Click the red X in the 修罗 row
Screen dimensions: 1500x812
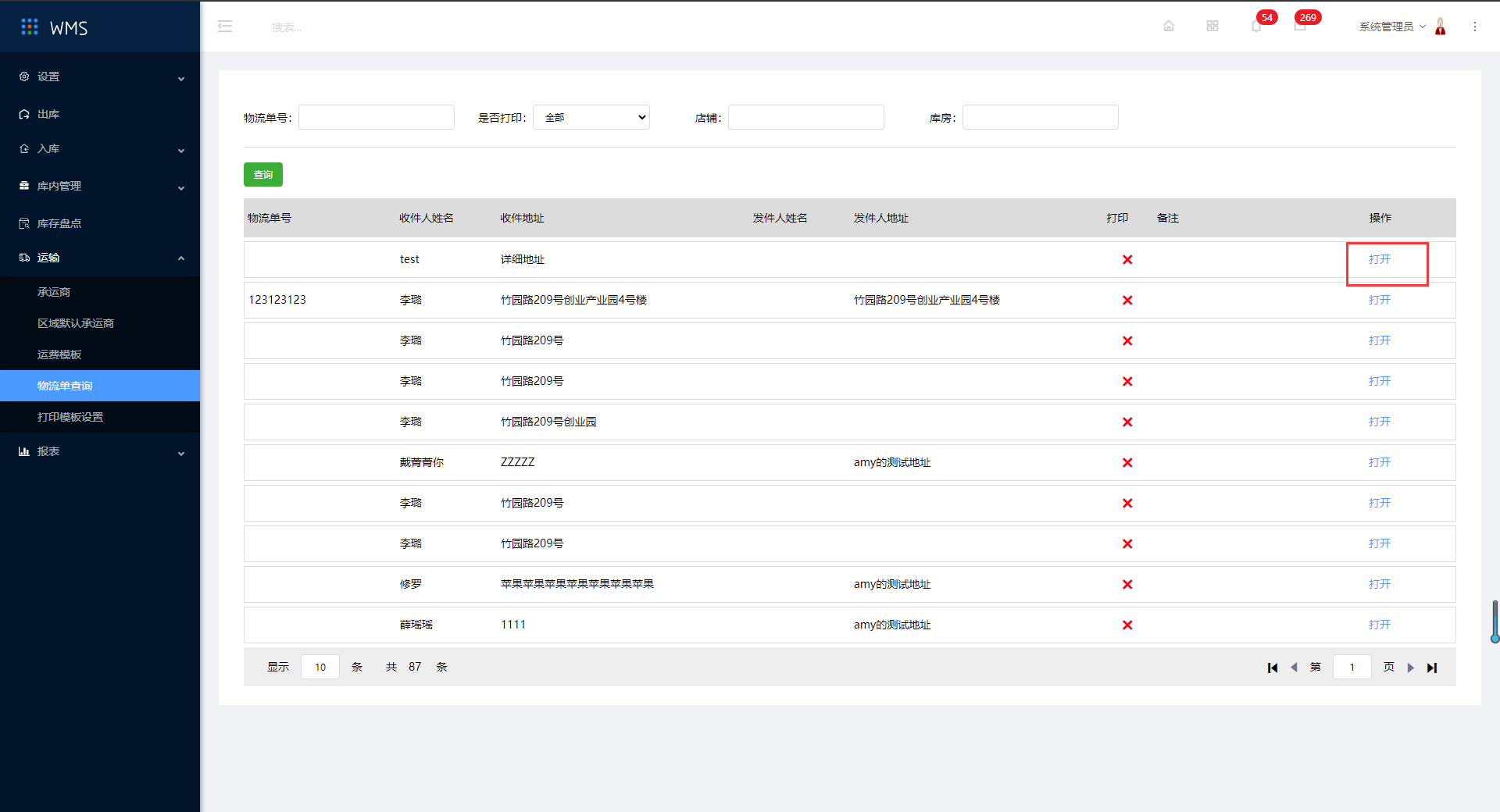coord(1127,584)
